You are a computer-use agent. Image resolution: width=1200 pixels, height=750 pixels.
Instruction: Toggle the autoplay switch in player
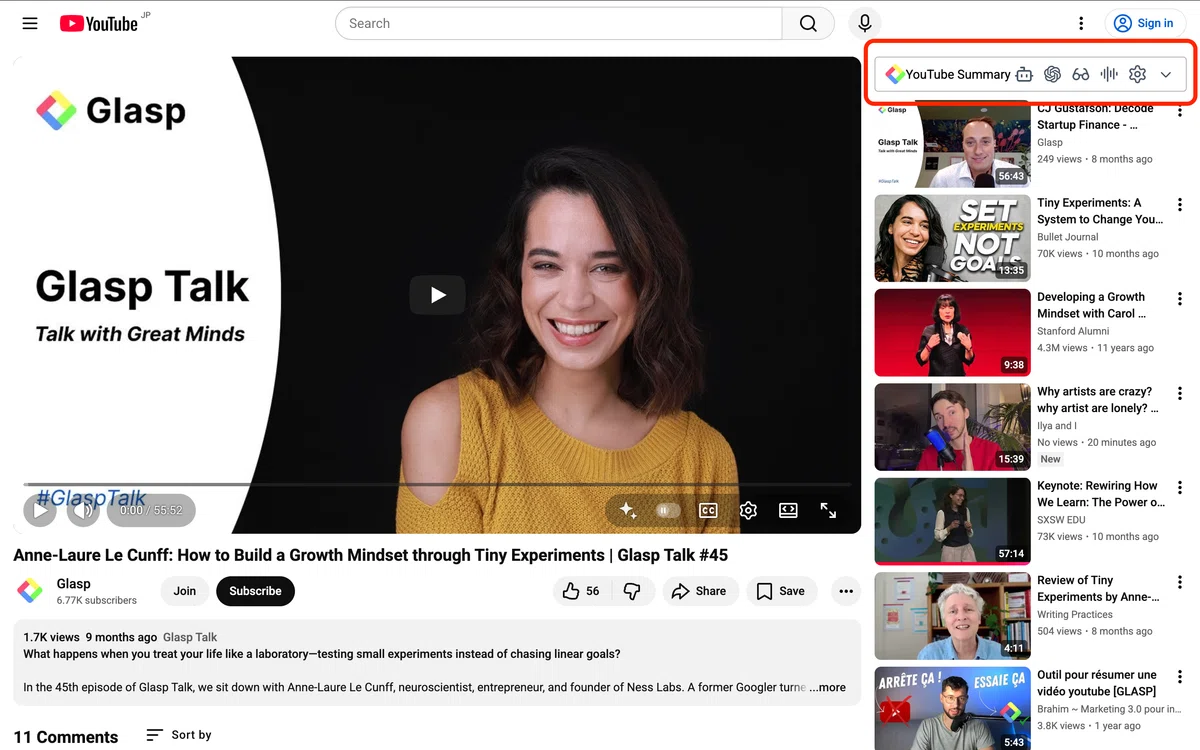(x=667, y=510)
